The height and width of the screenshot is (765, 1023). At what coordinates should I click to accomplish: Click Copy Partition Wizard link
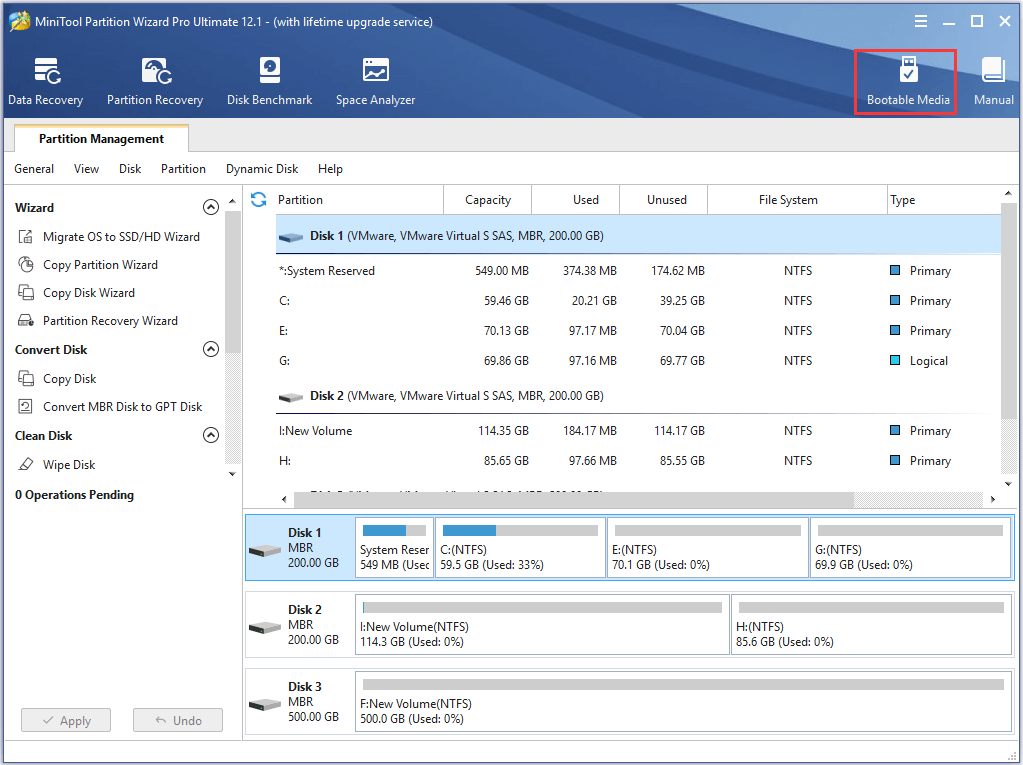pyautogui.click(x=100, y=265)
